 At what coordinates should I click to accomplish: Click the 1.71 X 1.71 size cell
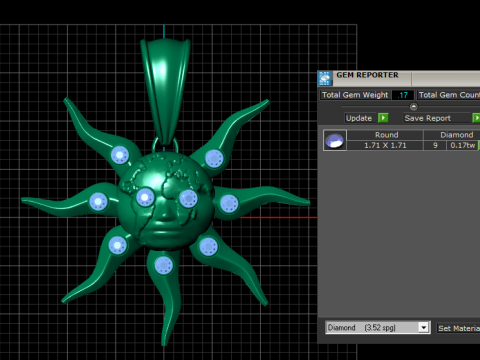[385, 145]
